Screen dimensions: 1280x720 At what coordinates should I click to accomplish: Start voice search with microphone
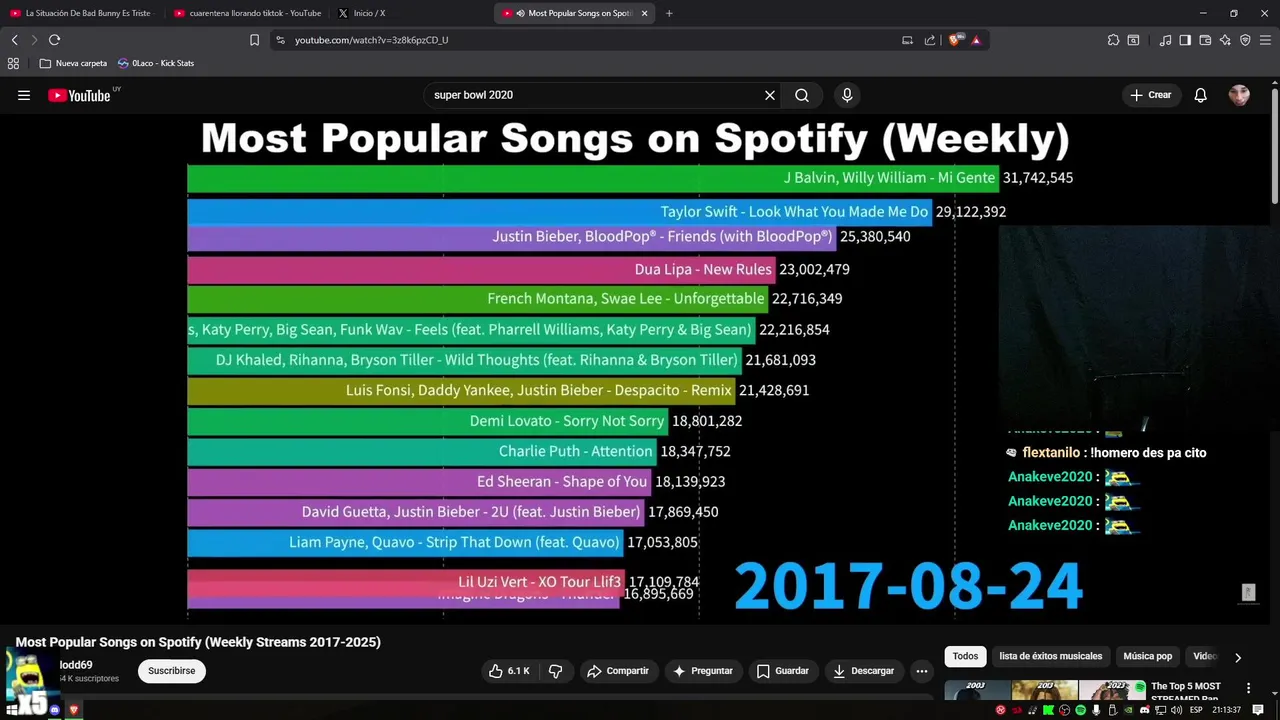[x=847, y=95]
